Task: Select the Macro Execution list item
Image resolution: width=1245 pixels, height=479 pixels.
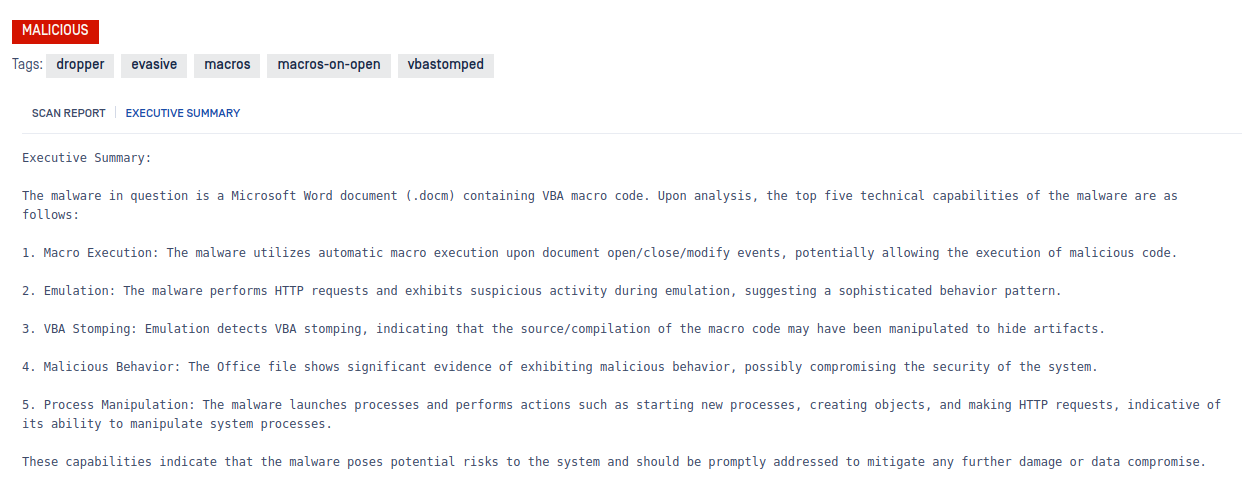Action: 600,253
